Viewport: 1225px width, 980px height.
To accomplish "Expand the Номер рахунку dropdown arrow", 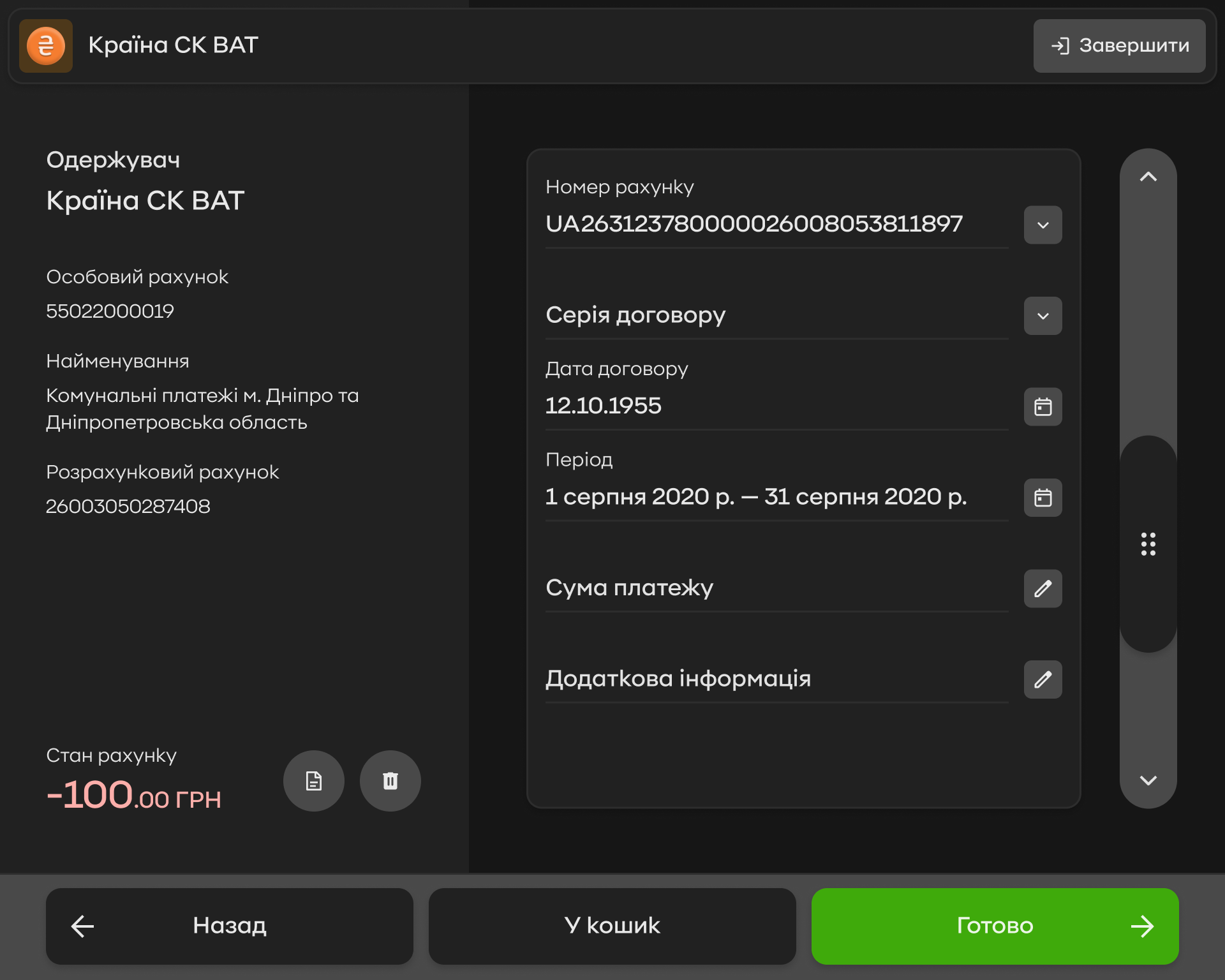I will 1043,225.
